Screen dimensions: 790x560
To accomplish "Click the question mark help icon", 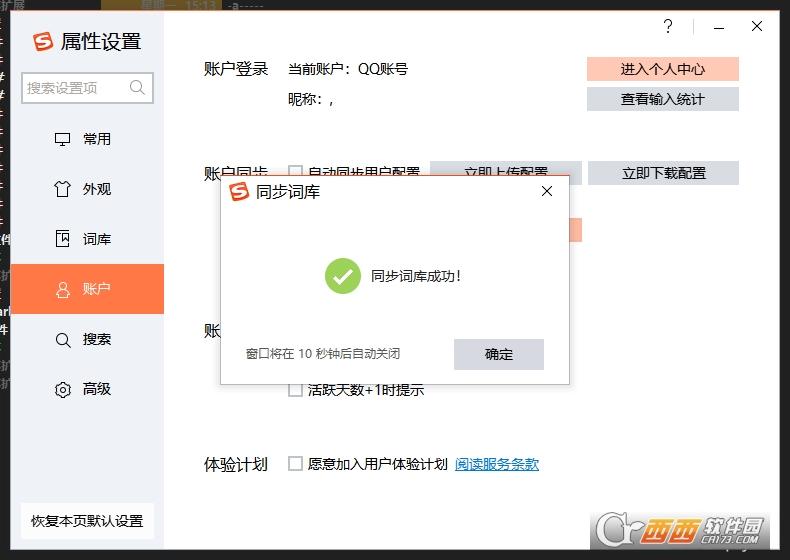I will tap(668, 26).
